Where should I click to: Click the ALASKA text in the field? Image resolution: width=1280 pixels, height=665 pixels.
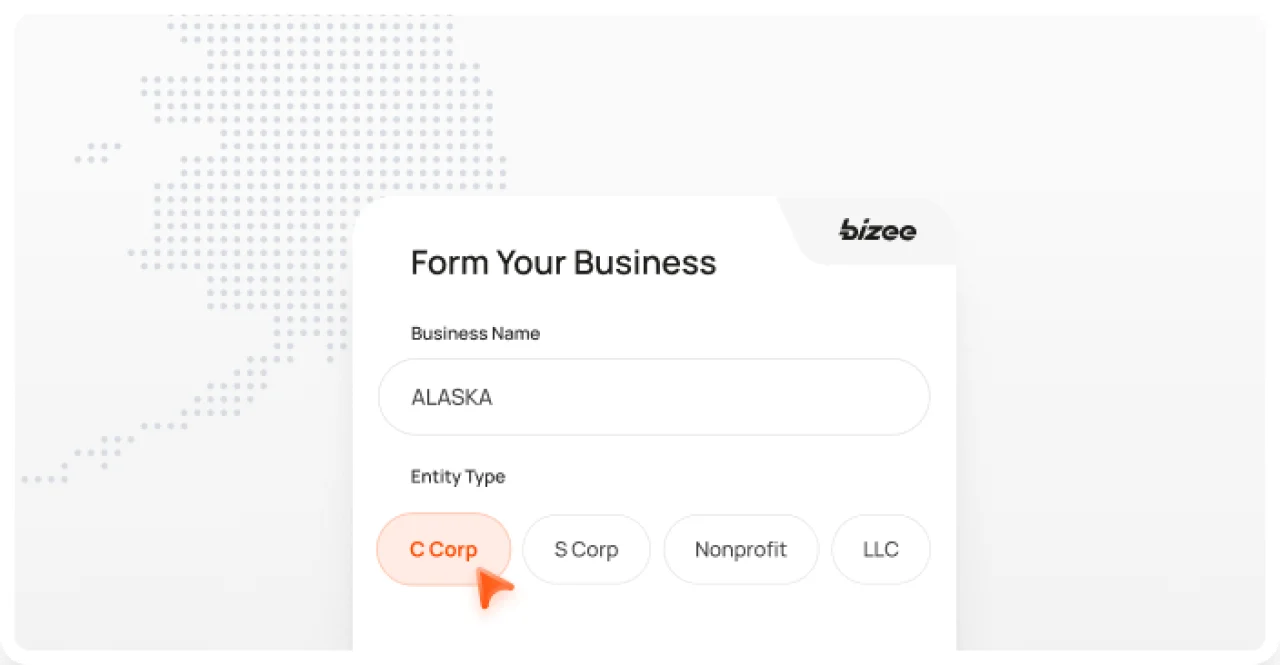(451, 397)
